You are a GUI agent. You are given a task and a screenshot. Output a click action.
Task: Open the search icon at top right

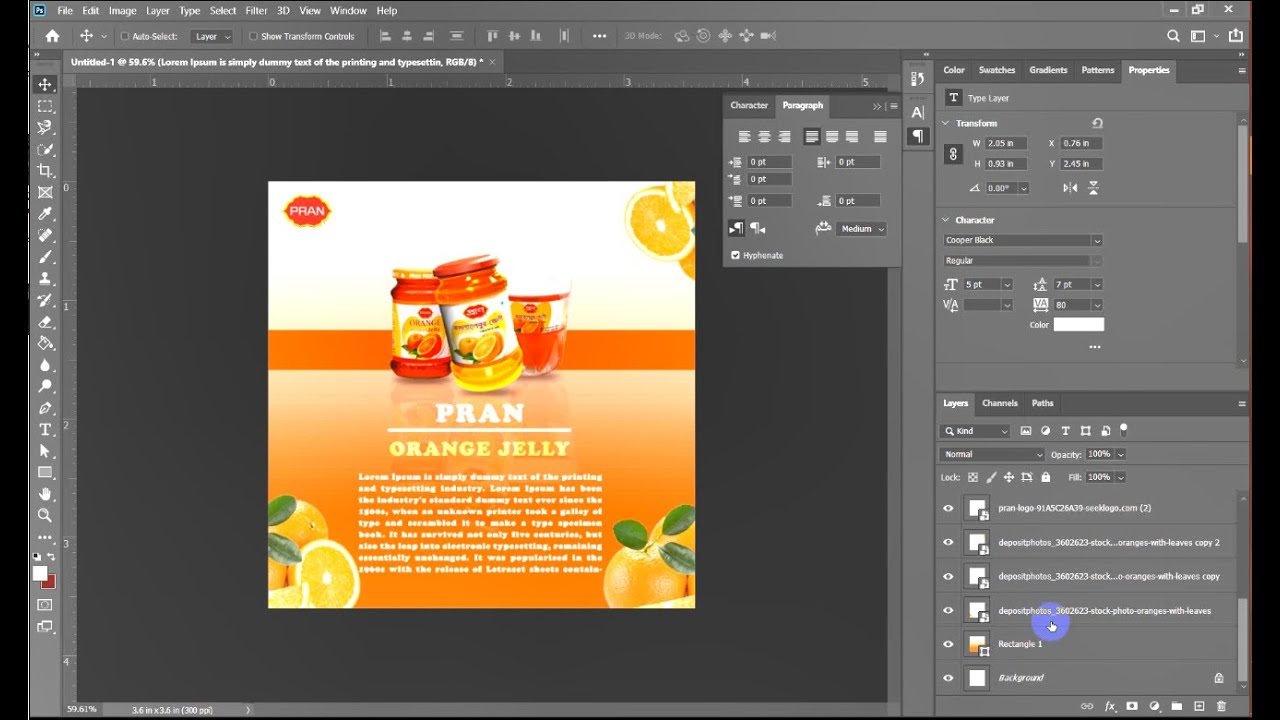[x=1173, y=36]
